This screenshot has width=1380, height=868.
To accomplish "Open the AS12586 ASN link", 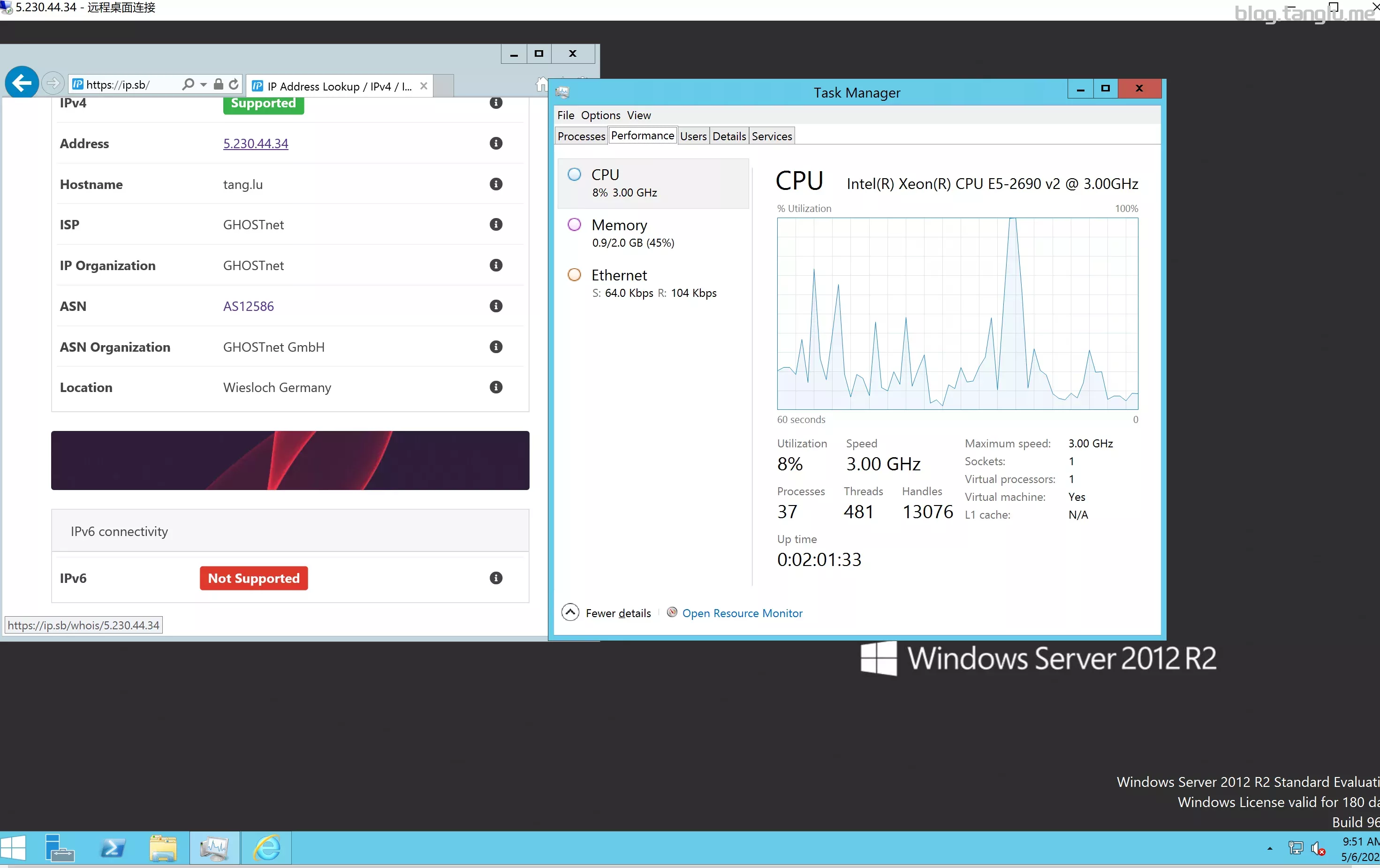I will pos(248,306).
